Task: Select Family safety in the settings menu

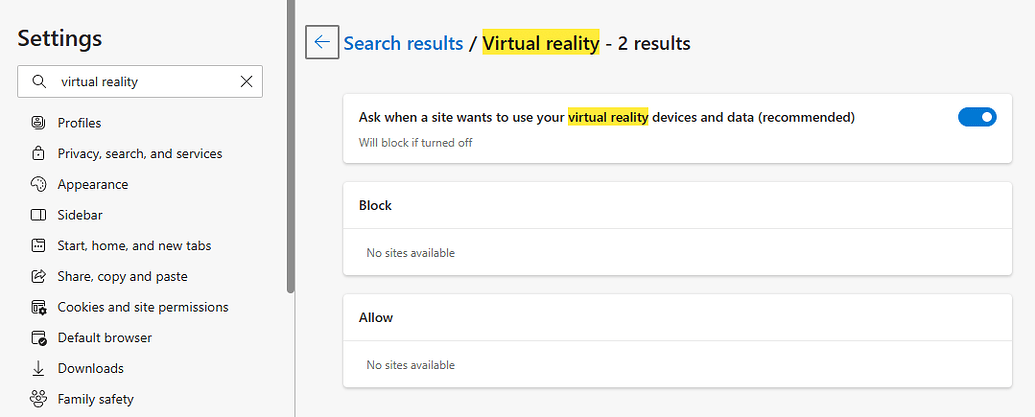Action: click(96, 399)
